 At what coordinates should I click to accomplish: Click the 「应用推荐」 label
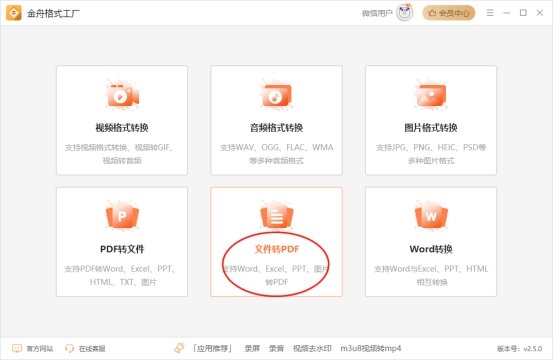coord(212,349)
